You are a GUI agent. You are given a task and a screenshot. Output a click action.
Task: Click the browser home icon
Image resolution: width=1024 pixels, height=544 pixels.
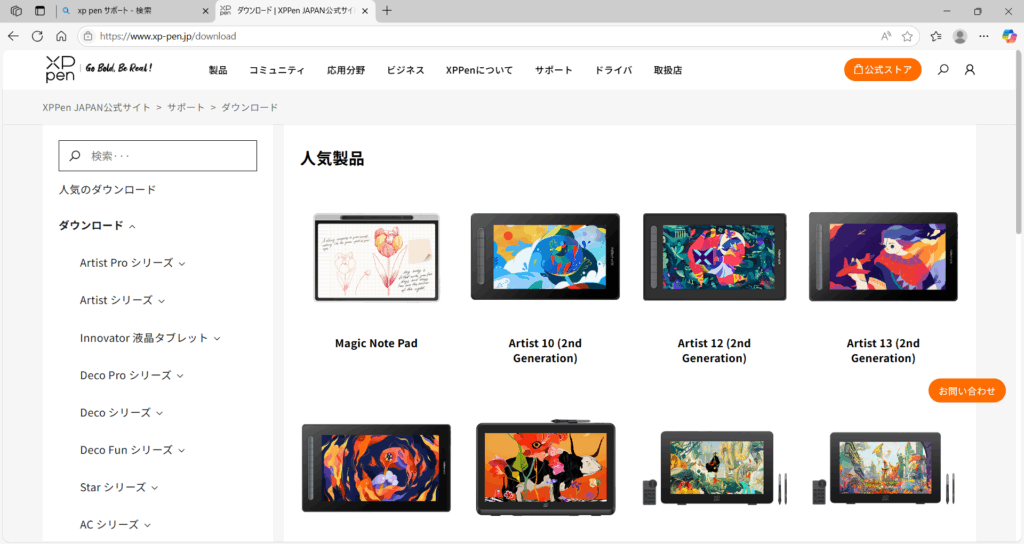click(61, 36)
